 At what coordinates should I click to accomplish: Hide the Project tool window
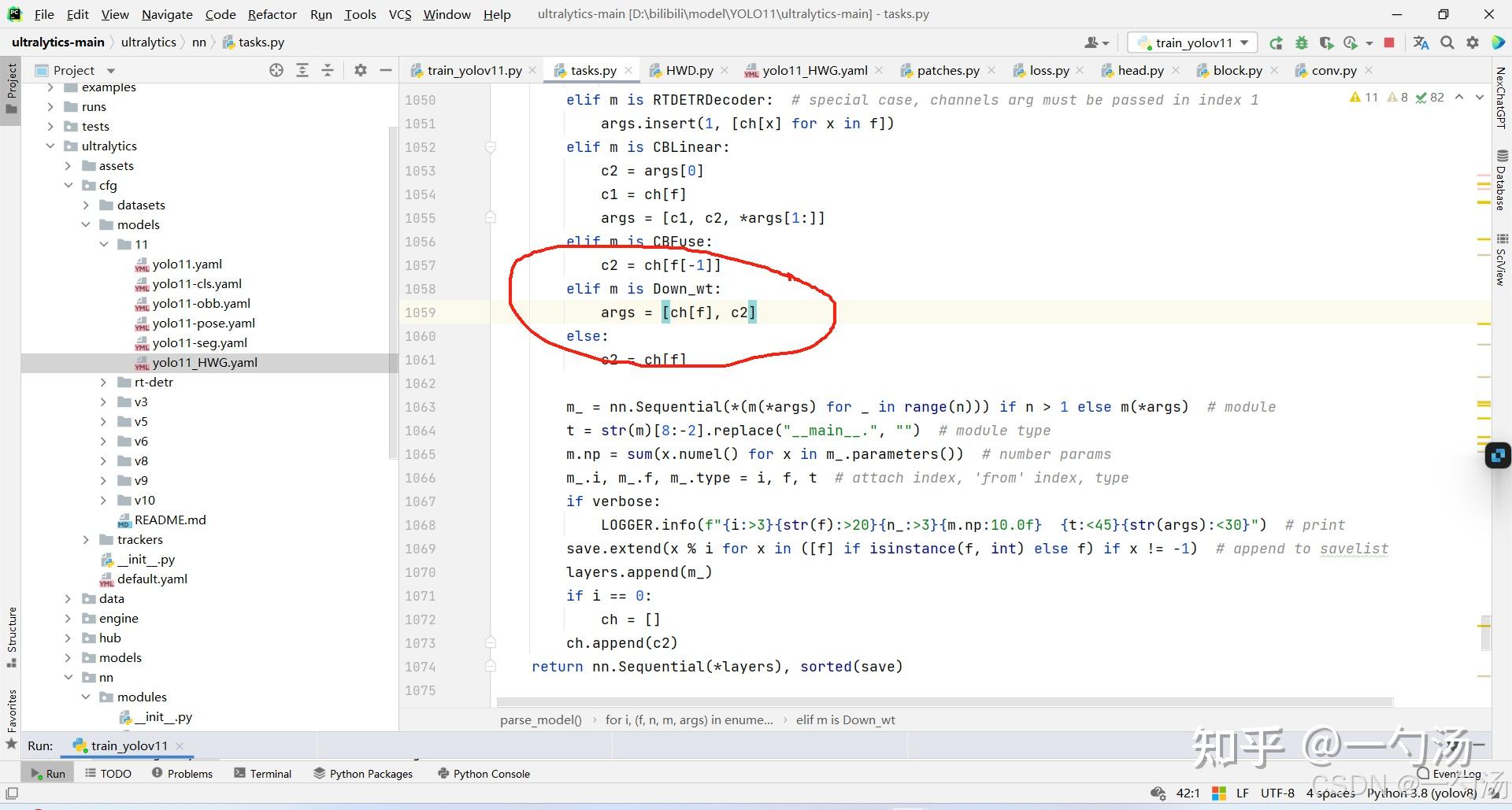[386, 70]
